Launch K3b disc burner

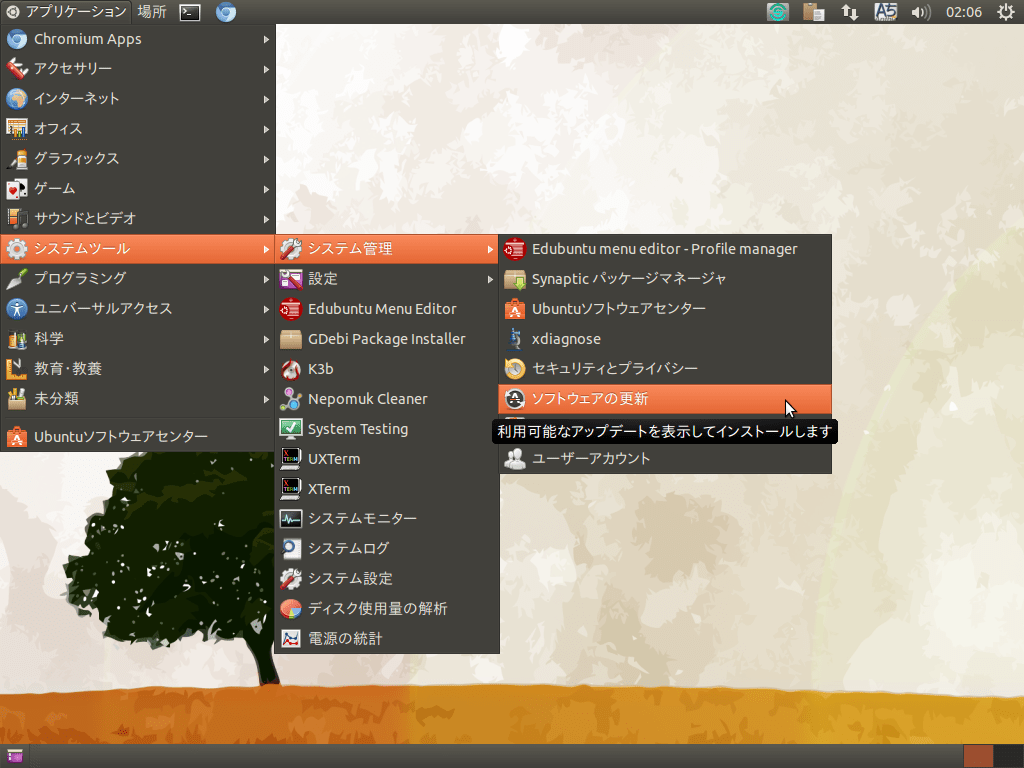[387, 369]
